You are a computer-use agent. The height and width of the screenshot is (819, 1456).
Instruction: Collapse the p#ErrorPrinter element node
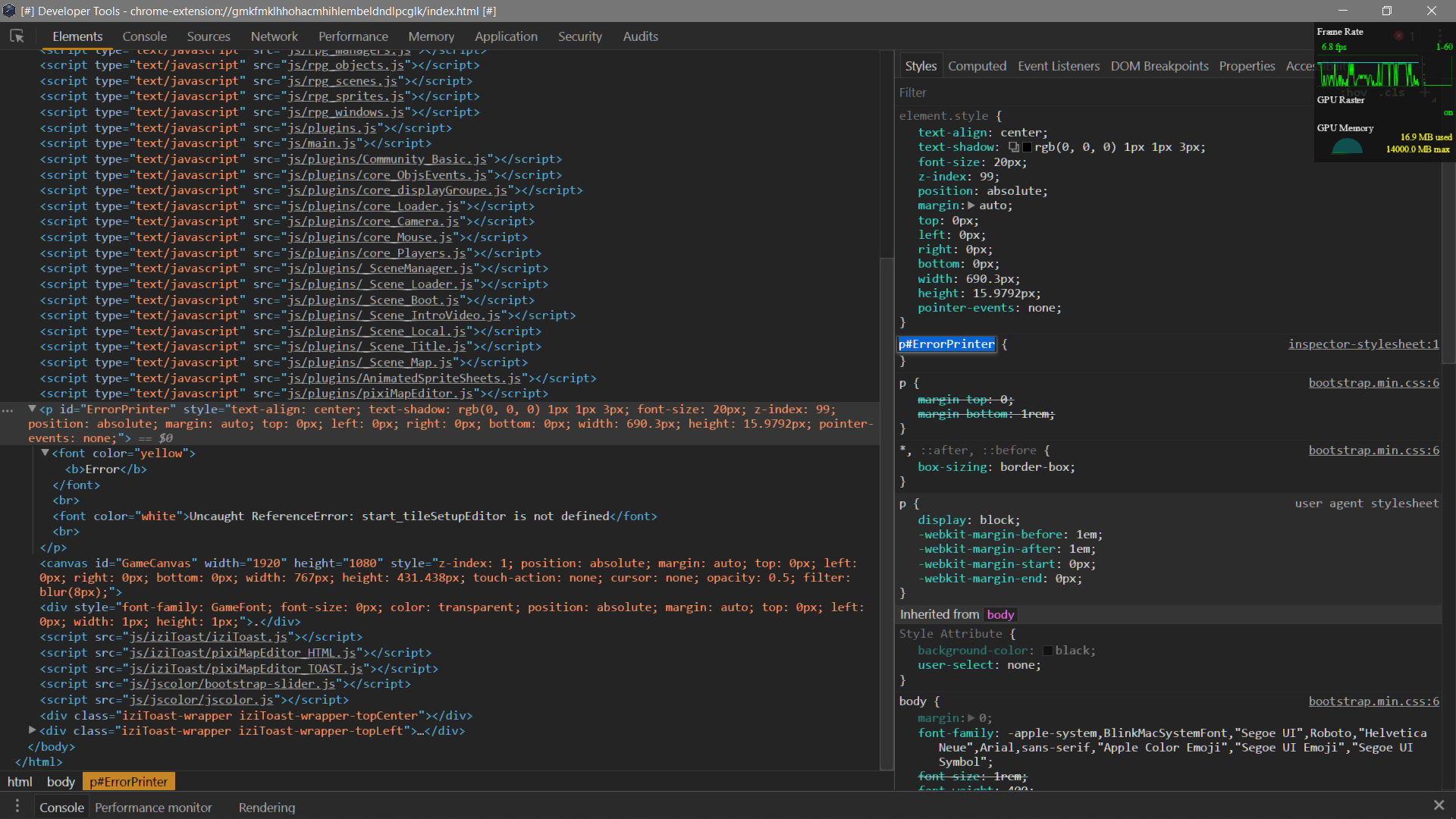coord(33,409)
